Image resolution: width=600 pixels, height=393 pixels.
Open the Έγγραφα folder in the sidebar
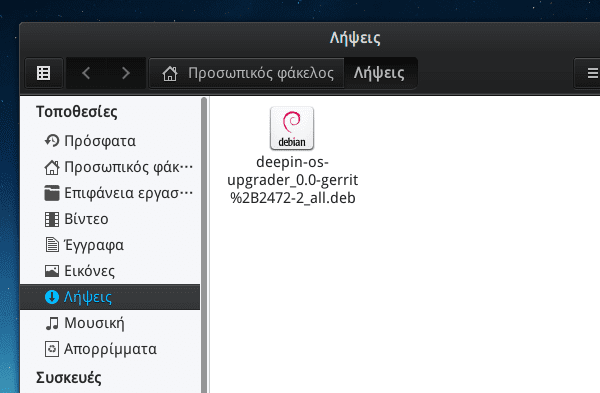[110, 245]
